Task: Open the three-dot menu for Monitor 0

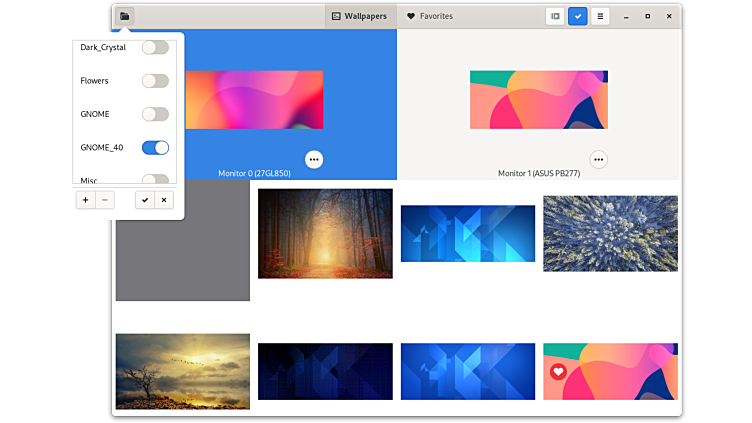Action: point(314,159)
